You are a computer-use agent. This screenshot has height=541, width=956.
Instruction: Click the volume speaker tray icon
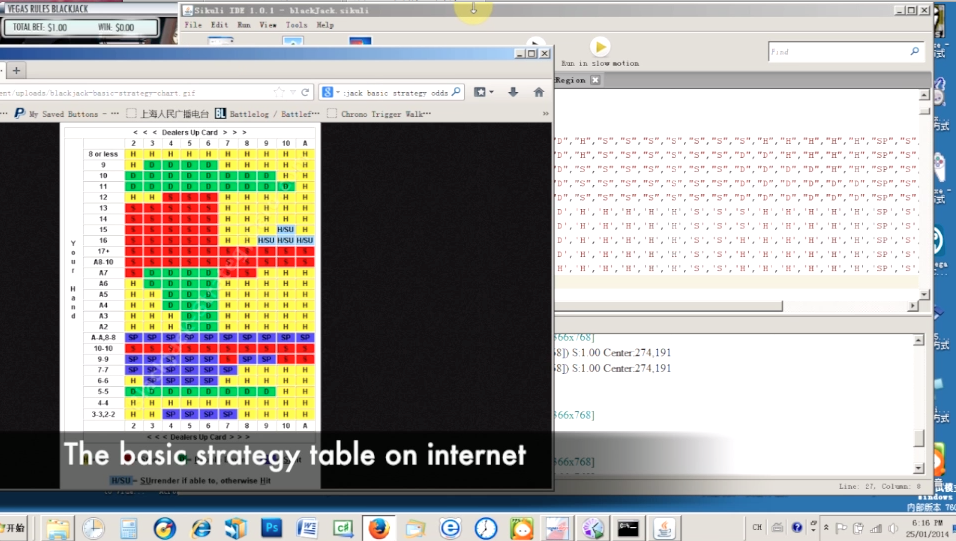[x=893, y=528]
